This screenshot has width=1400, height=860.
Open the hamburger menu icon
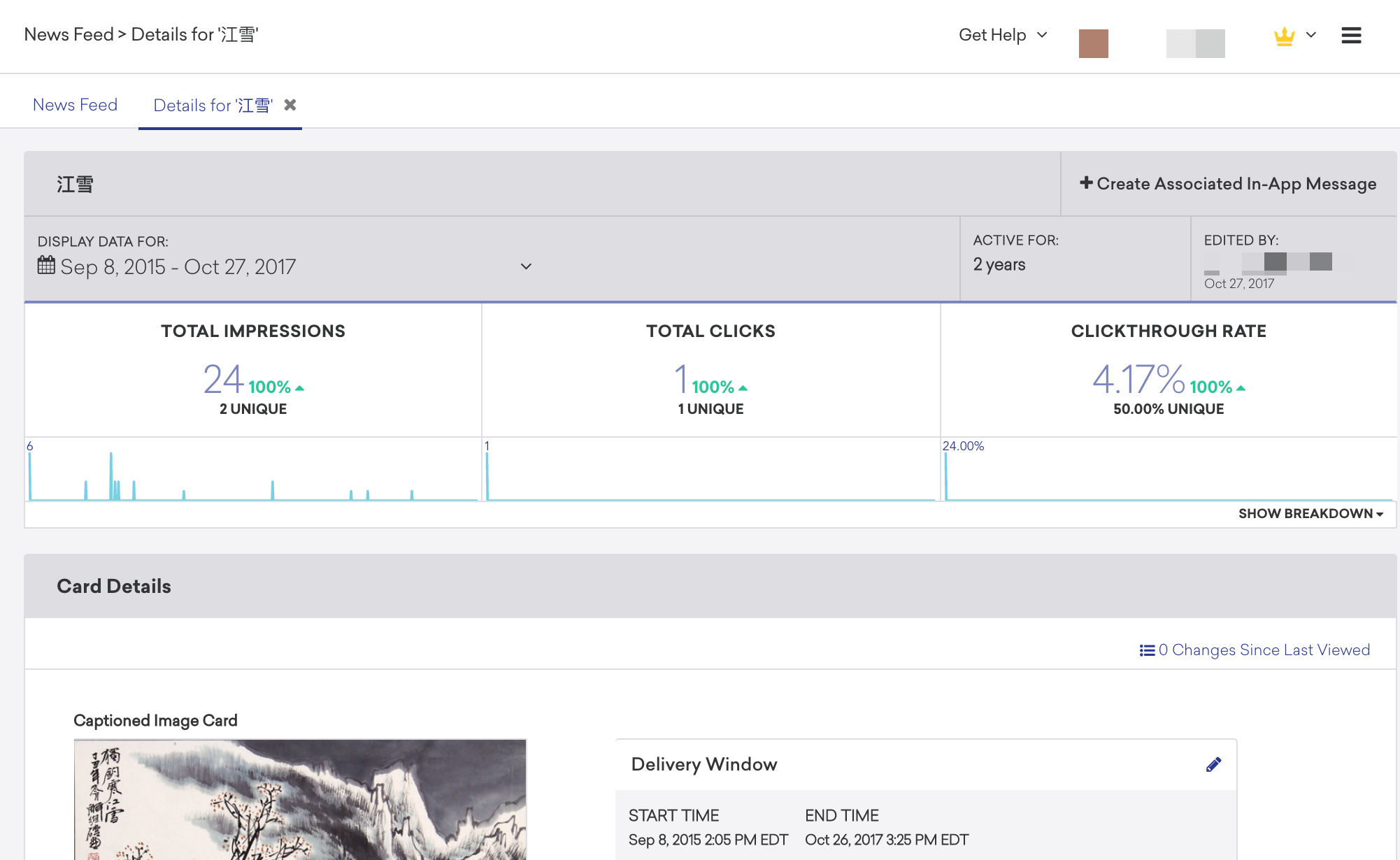(x=1351, y=35)
